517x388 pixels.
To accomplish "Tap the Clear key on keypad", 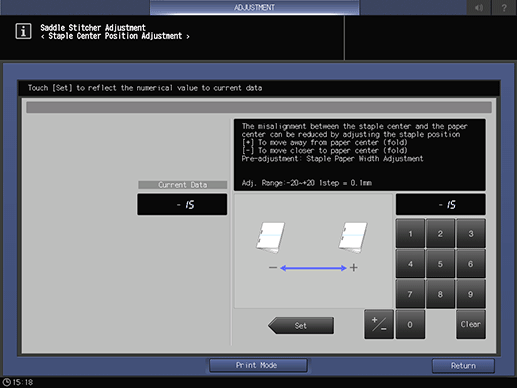I will click(471, 324).
